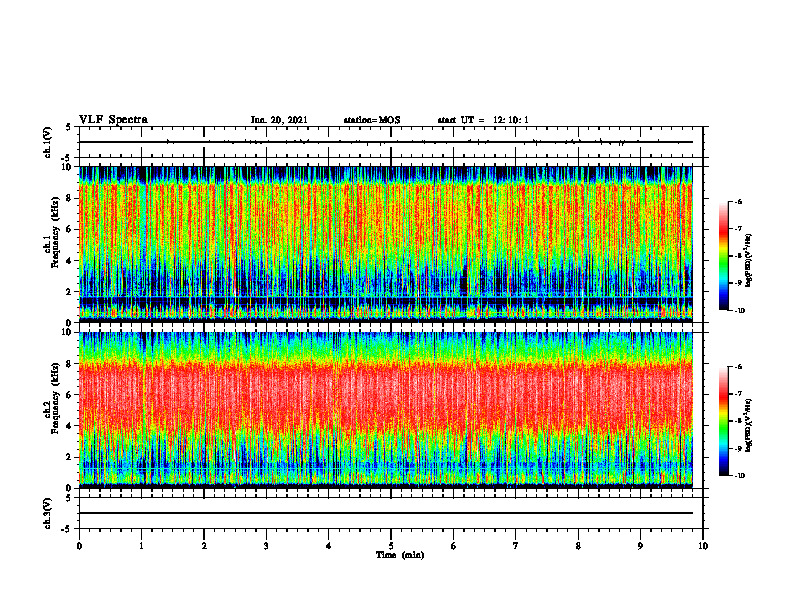Select the date text "Jan. 20, 2021"
792x612 pixels.
pos(279,120)
